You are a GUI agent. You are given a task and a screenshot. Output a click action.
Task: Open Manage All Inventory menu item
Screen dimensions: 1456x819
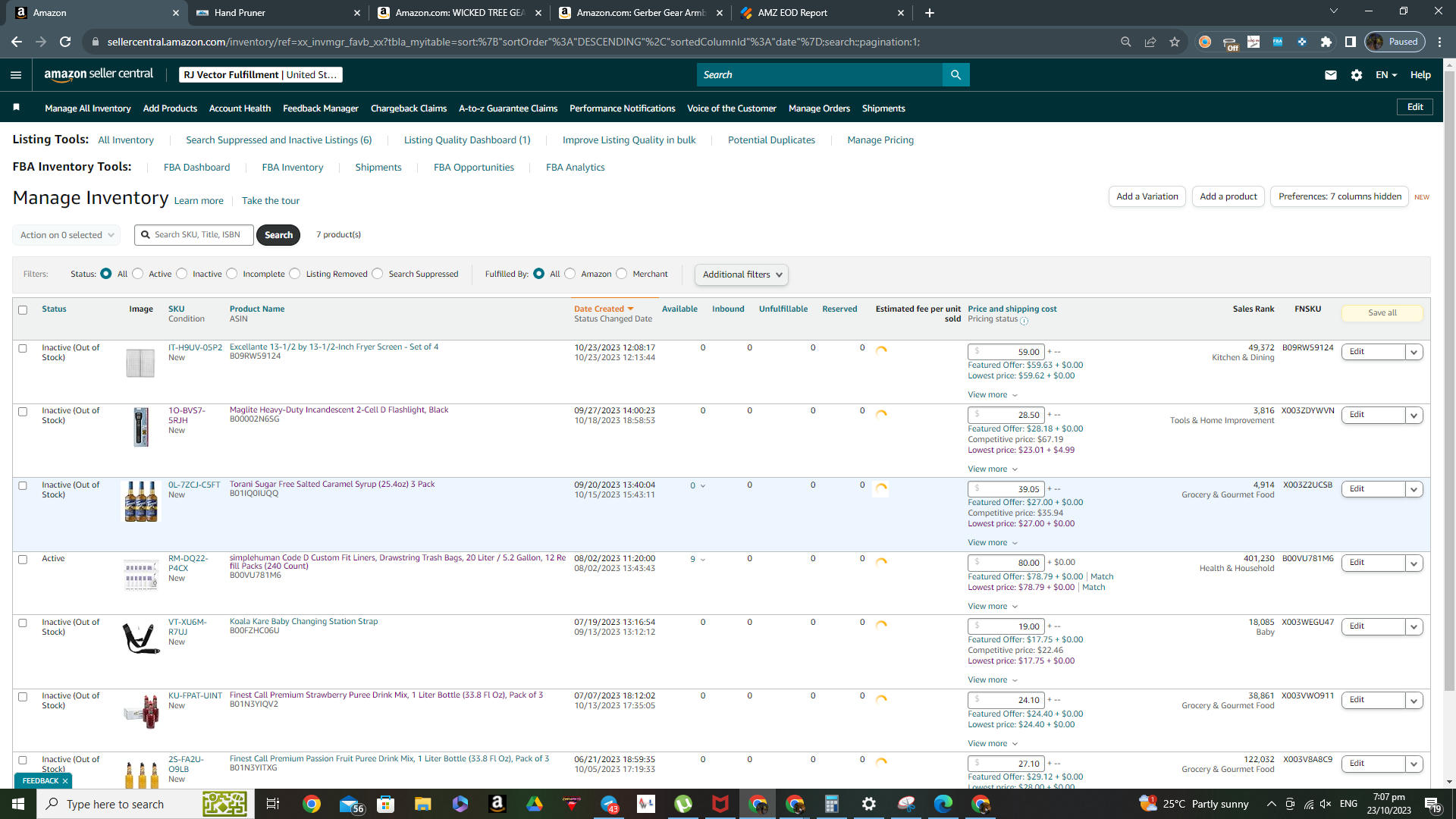click(88, 108)
